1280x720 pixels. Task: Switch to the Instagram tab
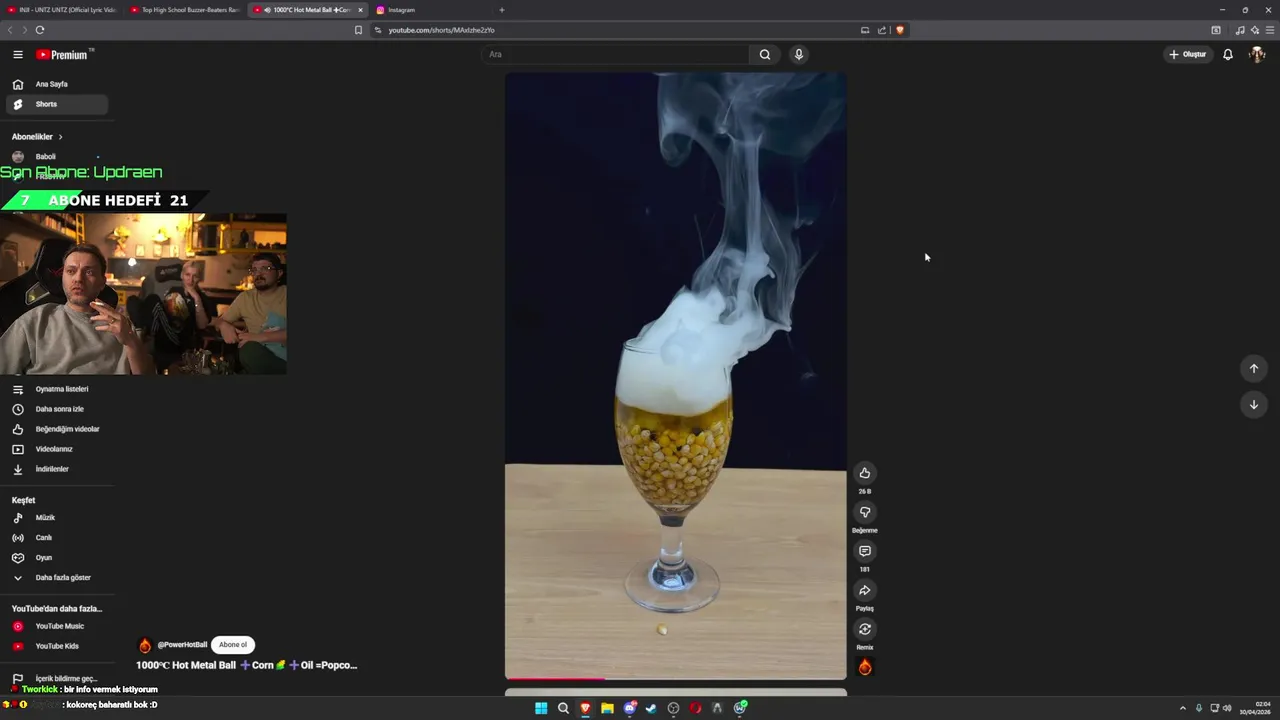tap(430, 10)
